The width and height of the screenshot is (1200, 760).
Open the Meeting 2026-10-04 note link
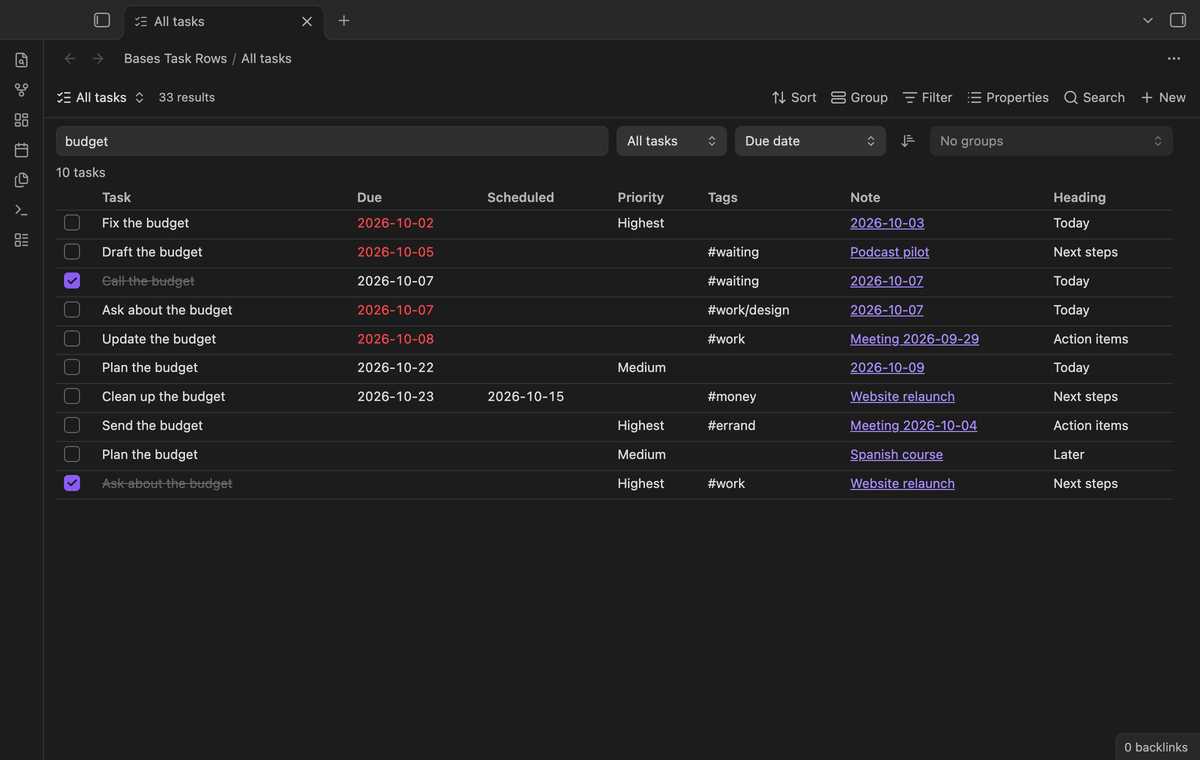[x=913, y=425]
